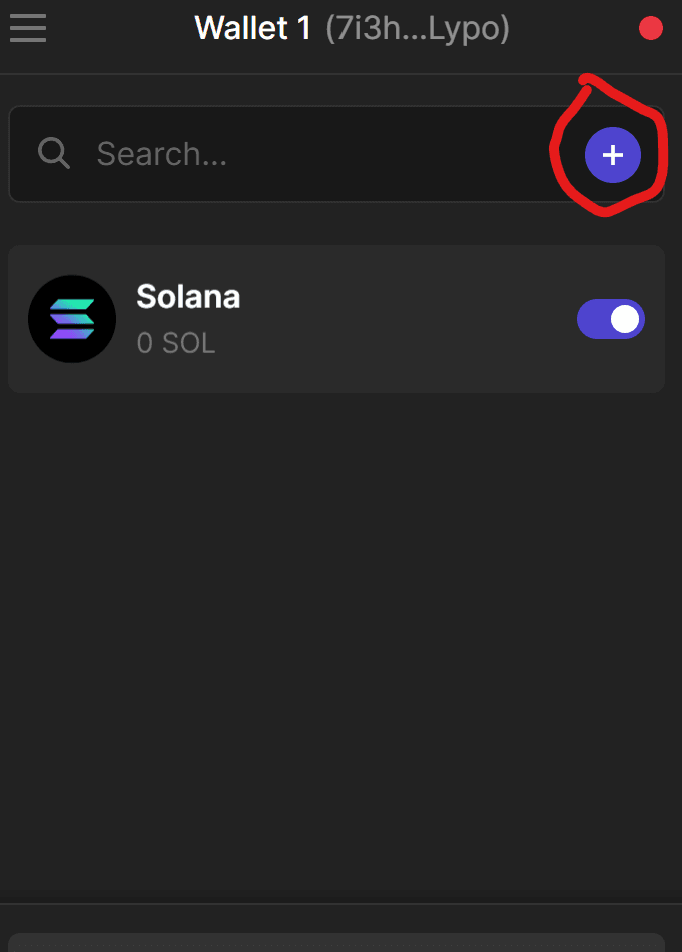
Task: Click the red-circled add token button
Action: (x=612, y=155)
